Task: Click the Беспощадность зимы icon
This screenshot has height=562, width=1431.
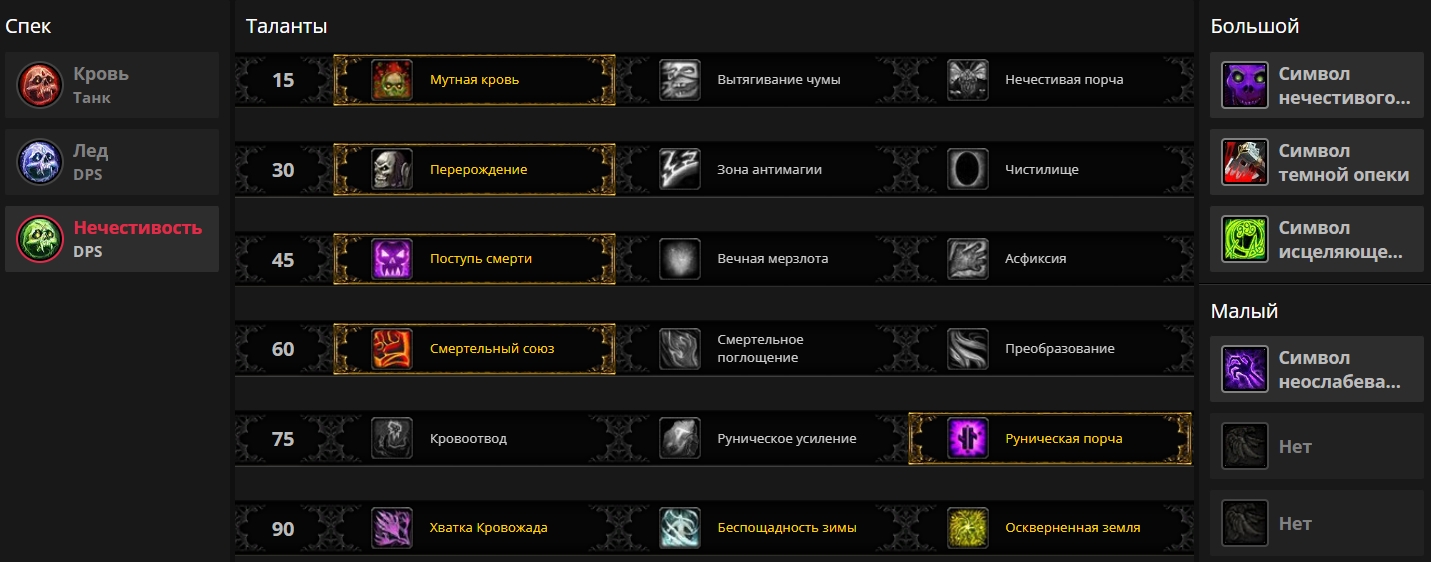Action: coord(680,528)
